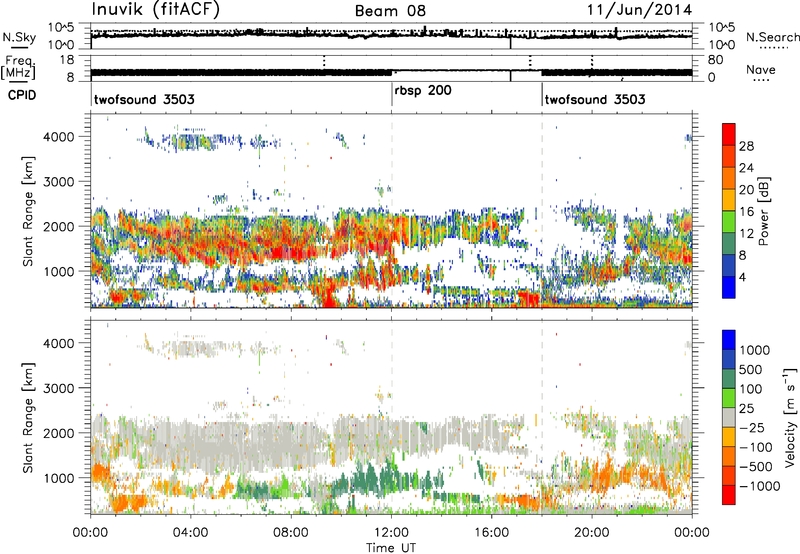Click the 'Slant Range [km]' label of power panel
The height and width of the screenshot is (554, 800).
pyautogui.click(x=28, y=211)
